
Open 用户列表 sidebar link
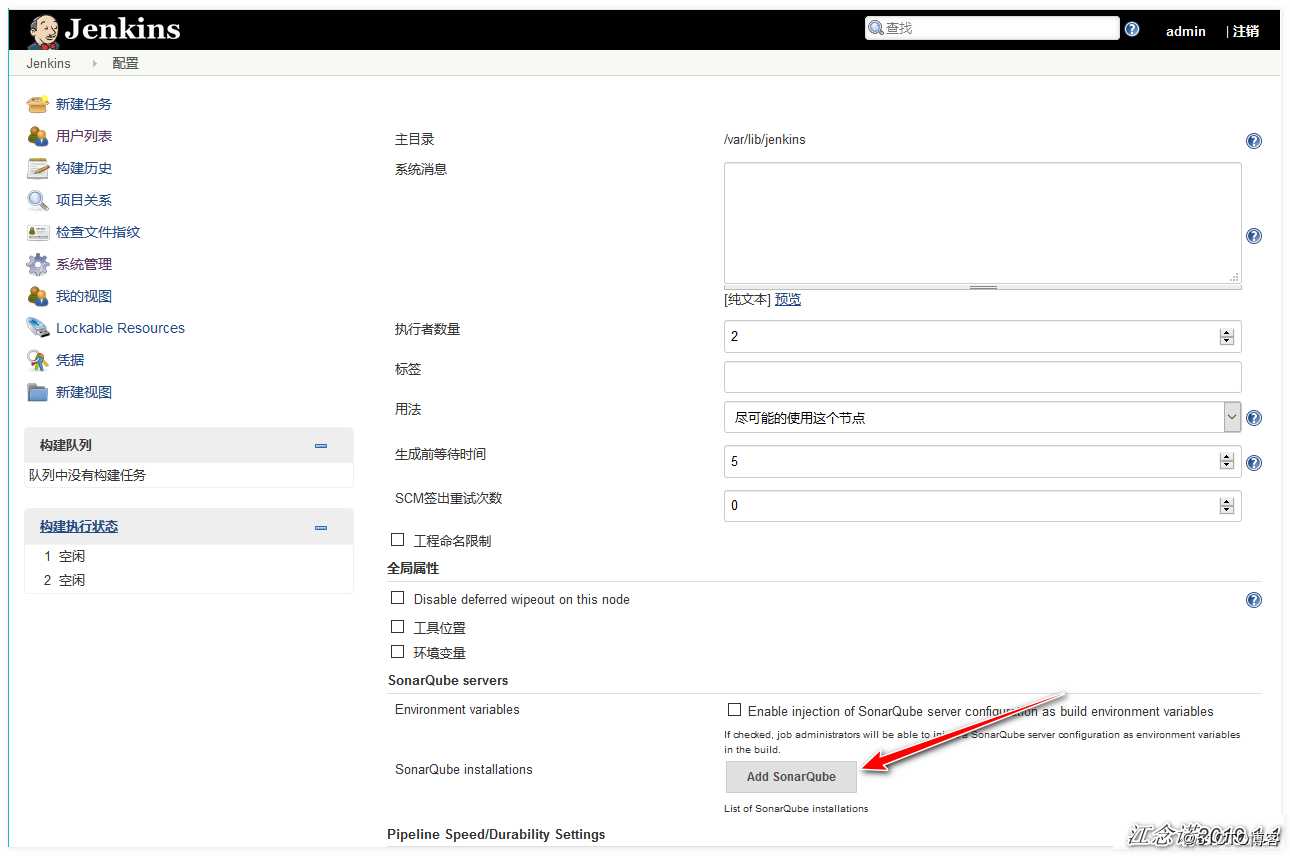point(84,136)
